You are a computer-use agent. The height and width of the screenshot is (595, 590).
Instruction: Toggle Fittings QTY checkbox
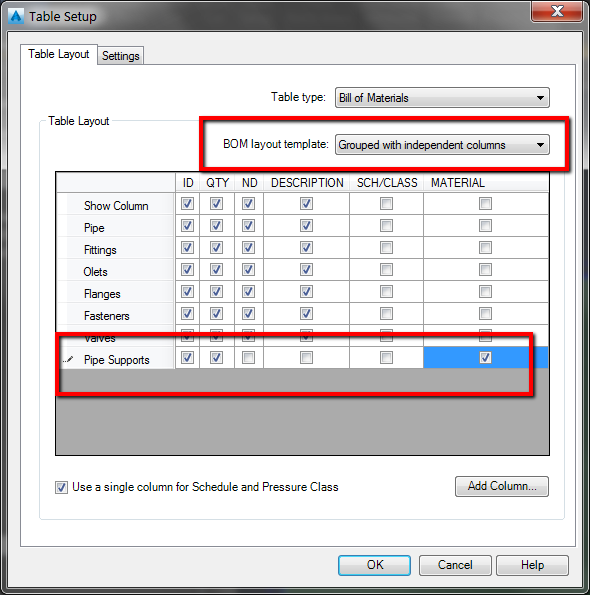216,247
